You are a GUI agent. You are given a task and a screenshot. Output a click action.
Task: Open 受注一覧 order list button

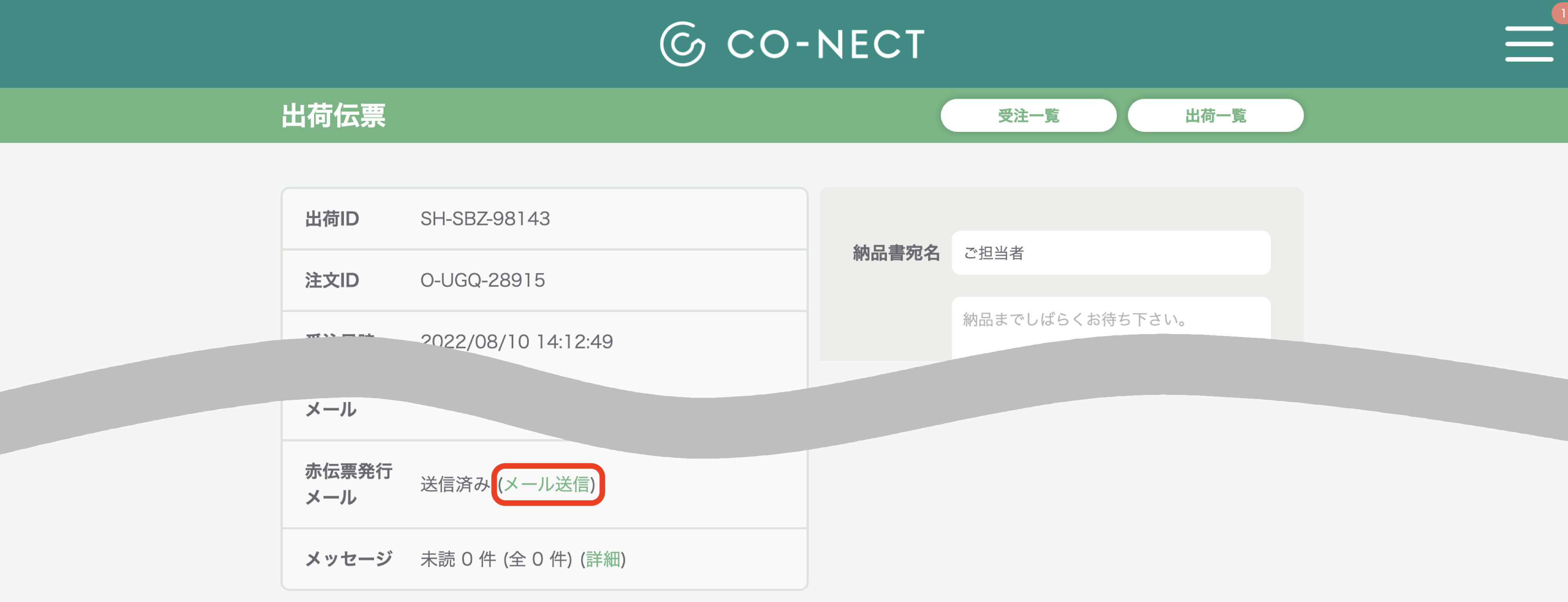(x=1028, y=116)
